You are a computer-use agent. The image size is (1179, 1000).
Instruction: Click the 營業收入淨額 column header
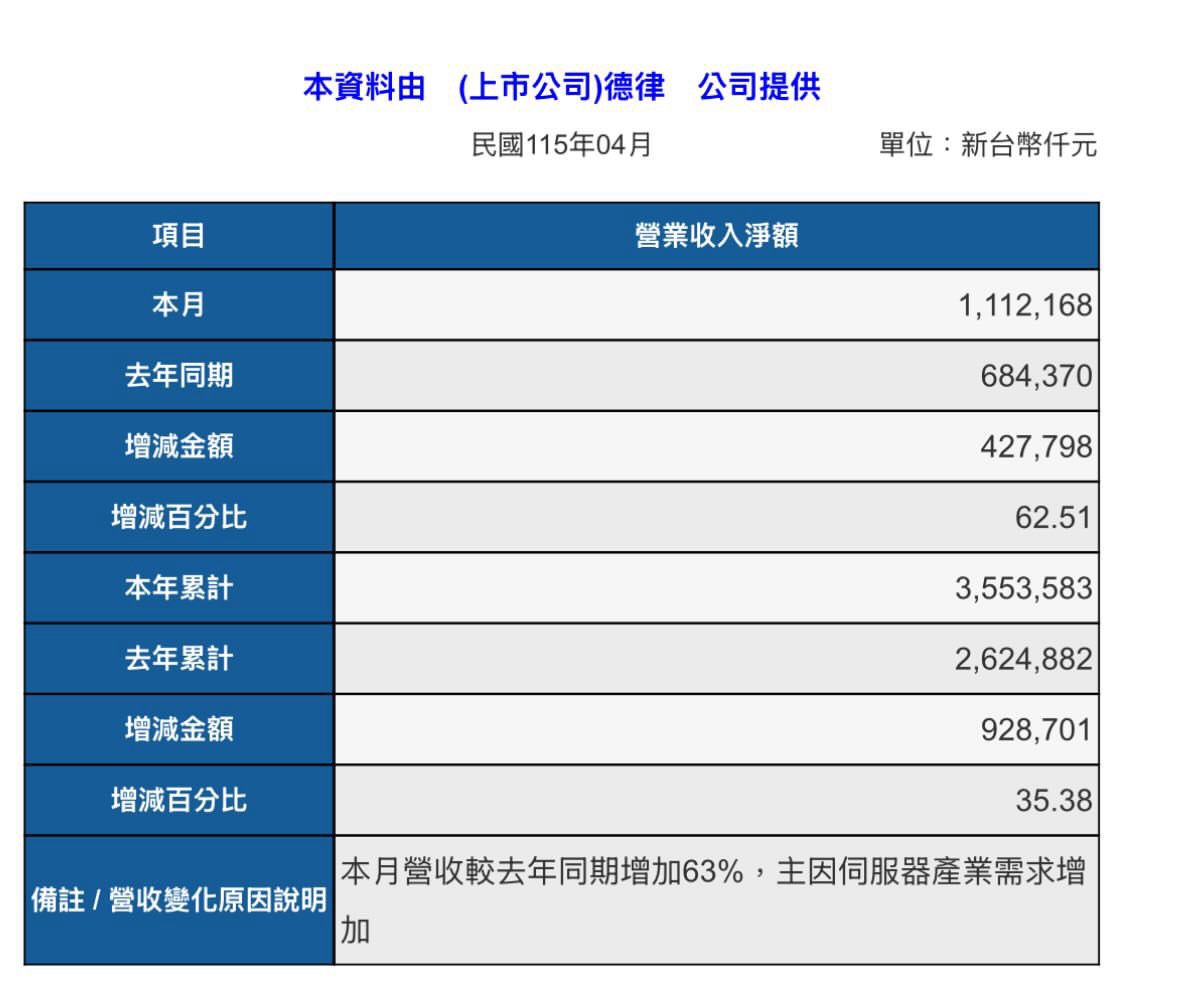(717, 236)
